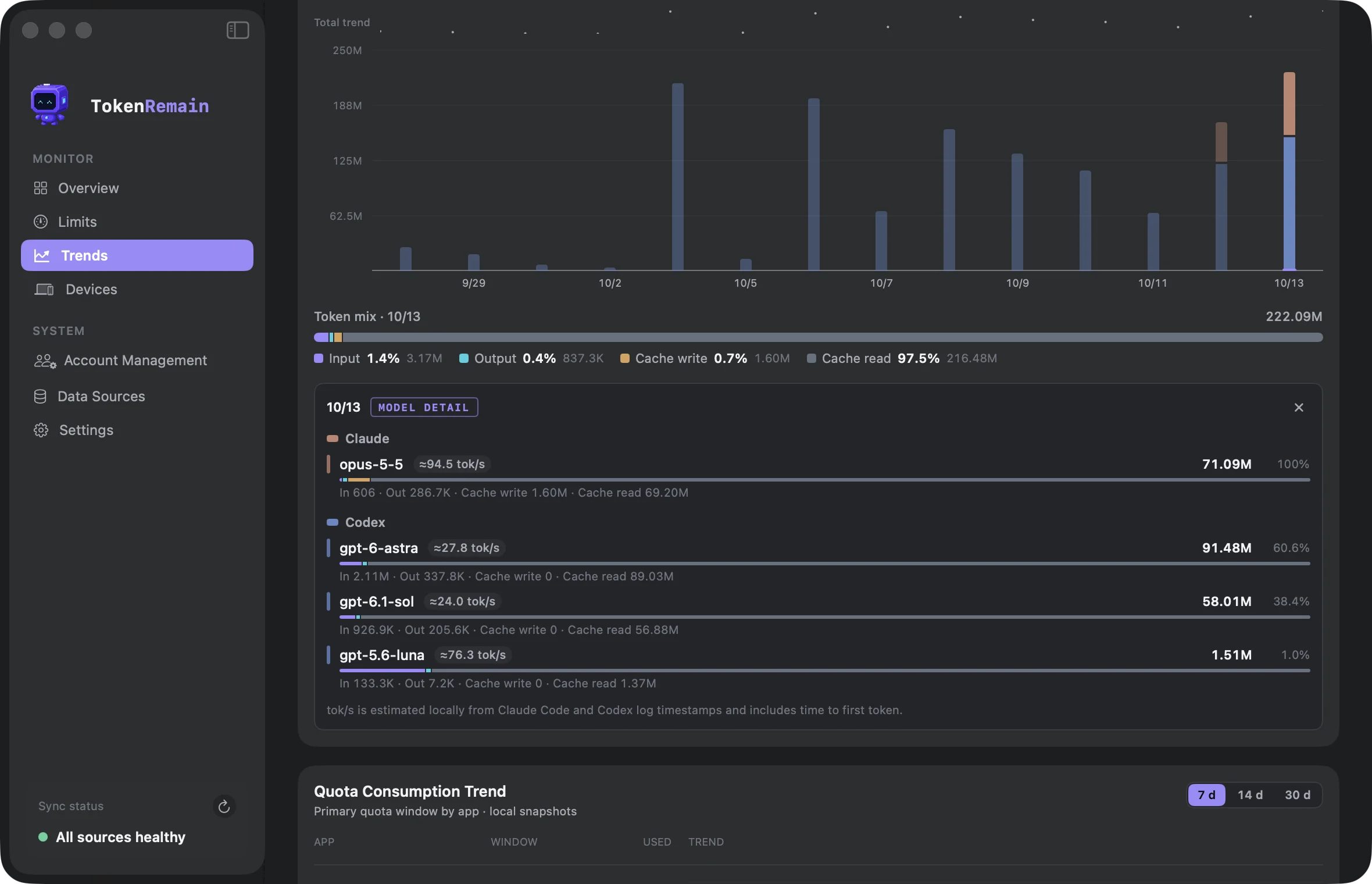Open Data Sources

(x=137, y=396)
